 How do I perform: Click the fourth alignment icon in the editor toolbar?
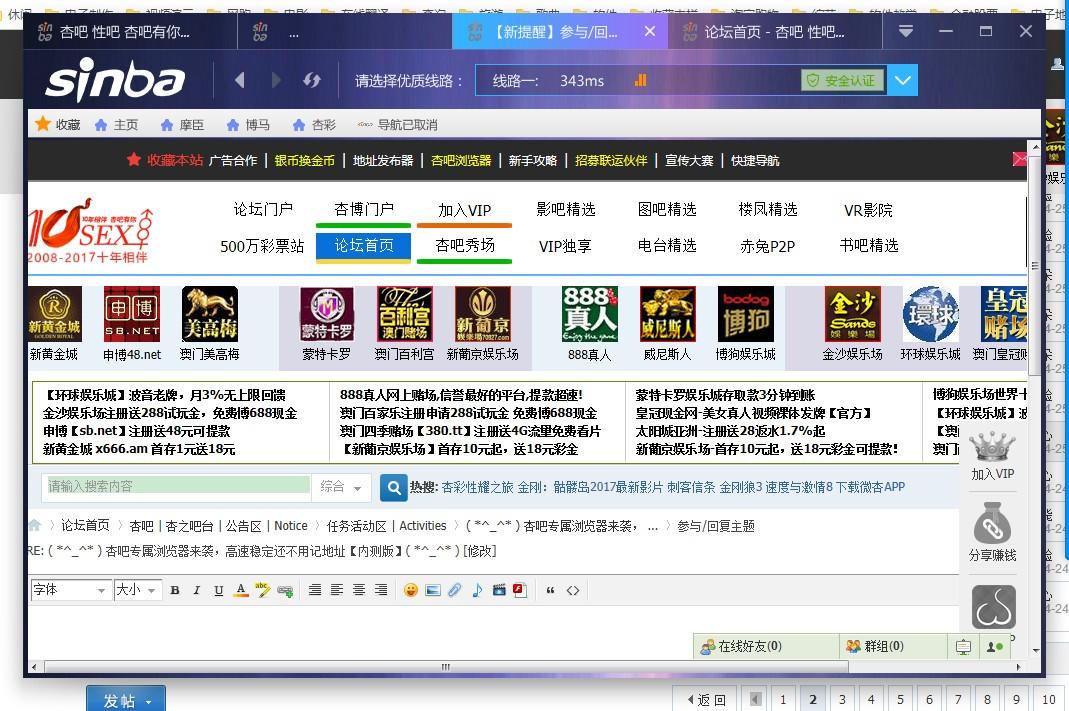point(380,590)
